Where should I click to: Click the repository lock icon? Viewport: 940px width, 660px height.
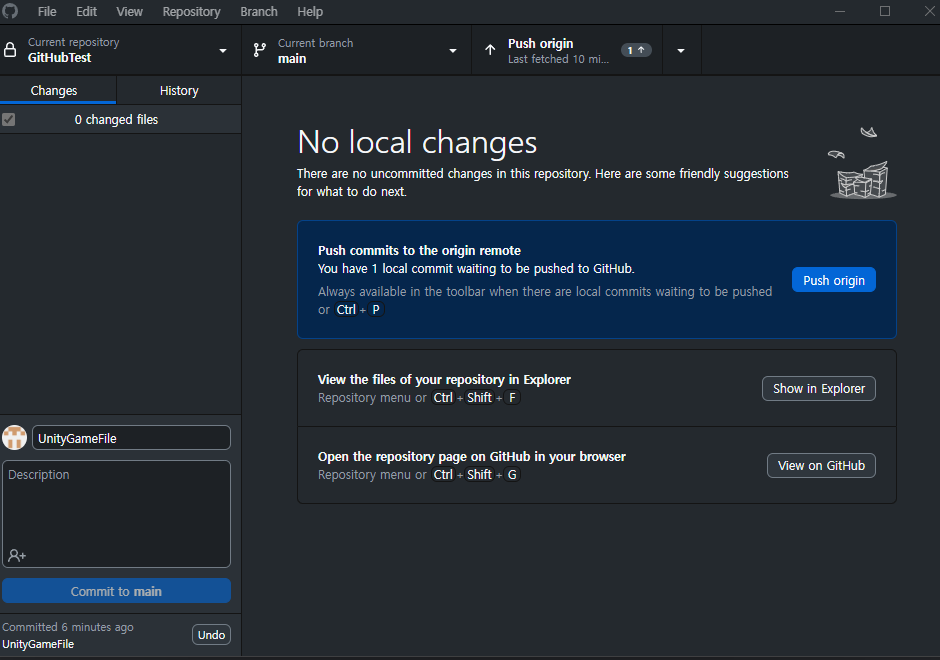(x=10, y=50)
